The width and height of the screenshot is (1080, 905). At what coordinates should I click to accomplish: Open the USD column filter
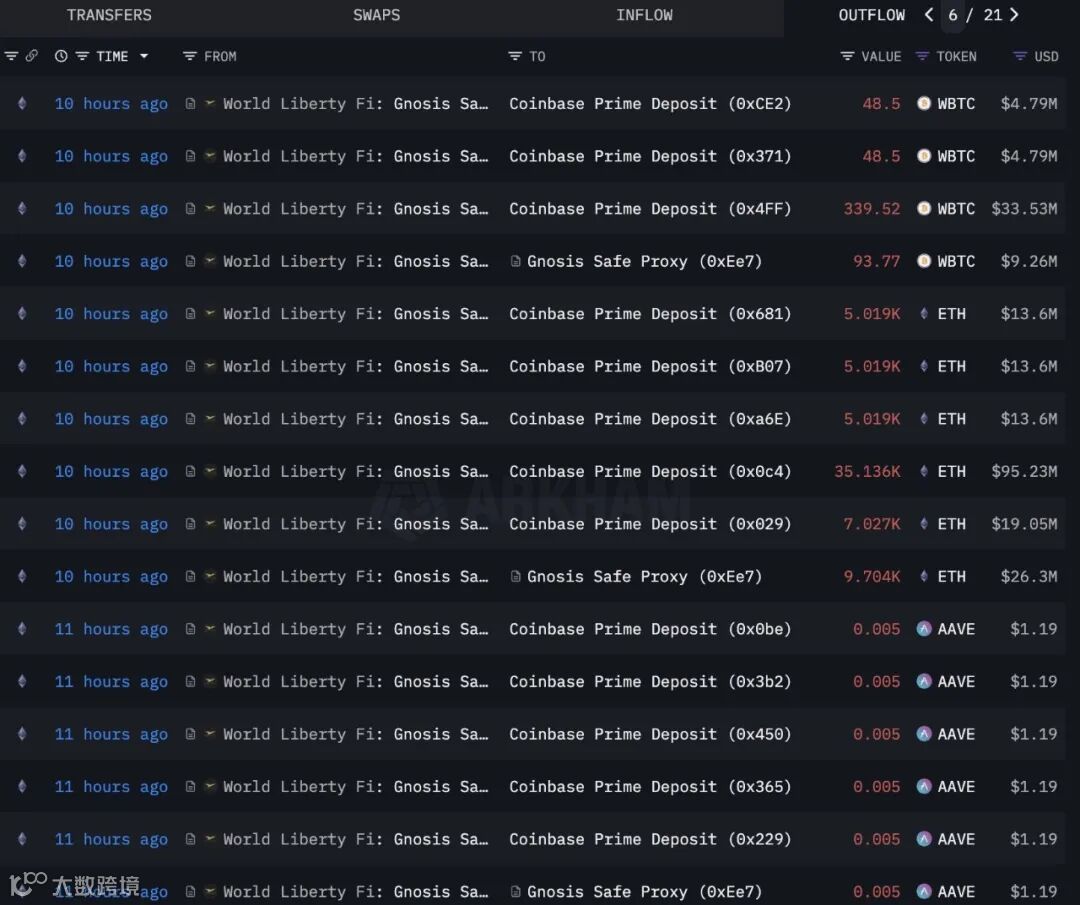(x=1020, y=56)
